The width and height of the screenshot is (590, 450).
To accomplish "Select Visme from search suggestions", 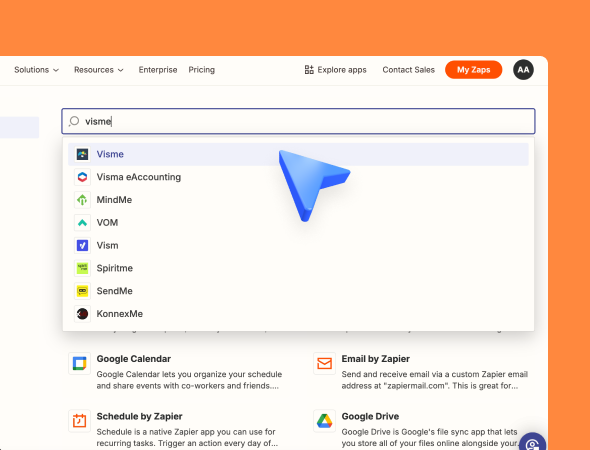I will [298, 154].
